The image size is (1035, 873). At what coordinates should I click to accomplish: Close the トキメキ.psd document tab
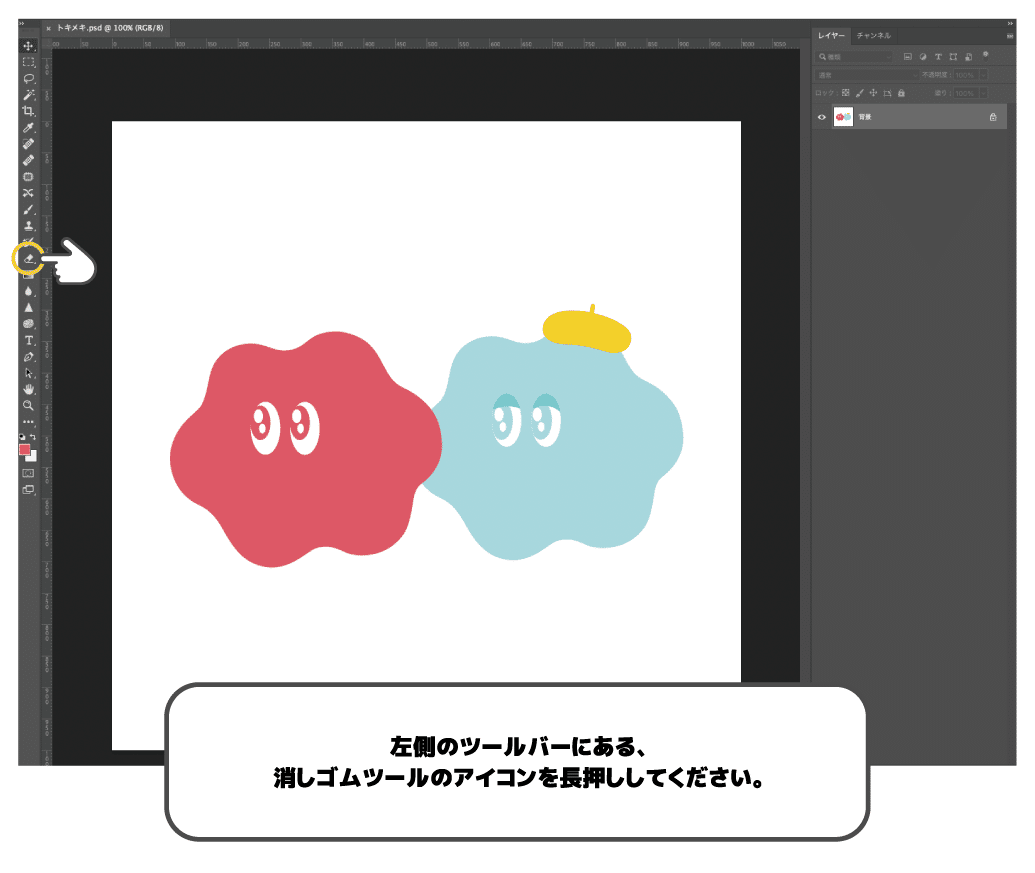click(48, 28)
